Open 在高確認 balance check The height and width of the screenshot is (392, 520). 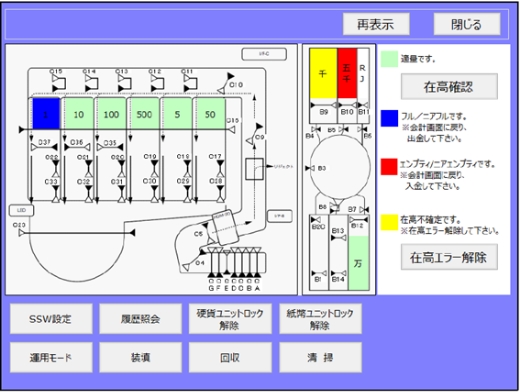449,86
